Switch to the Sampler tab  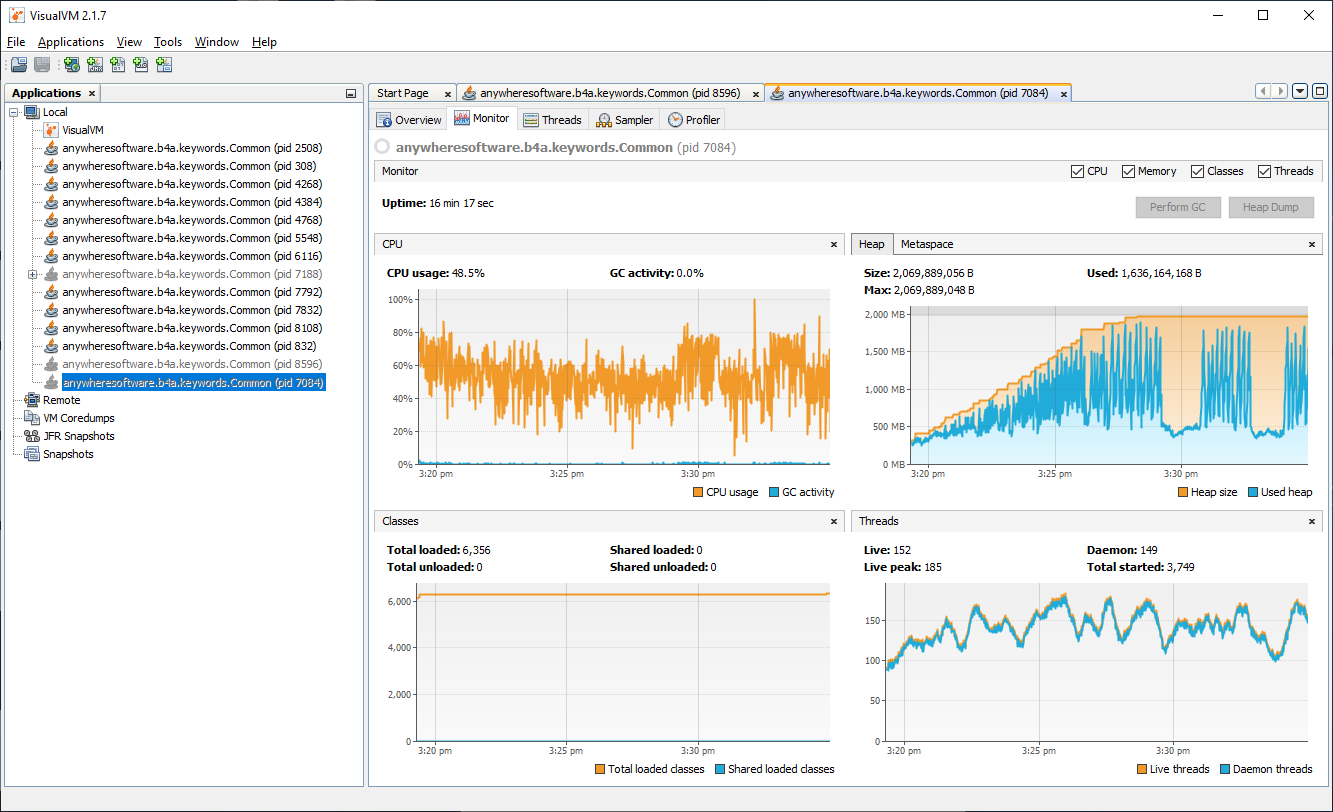pyautogui.click(x=624, y=120)
